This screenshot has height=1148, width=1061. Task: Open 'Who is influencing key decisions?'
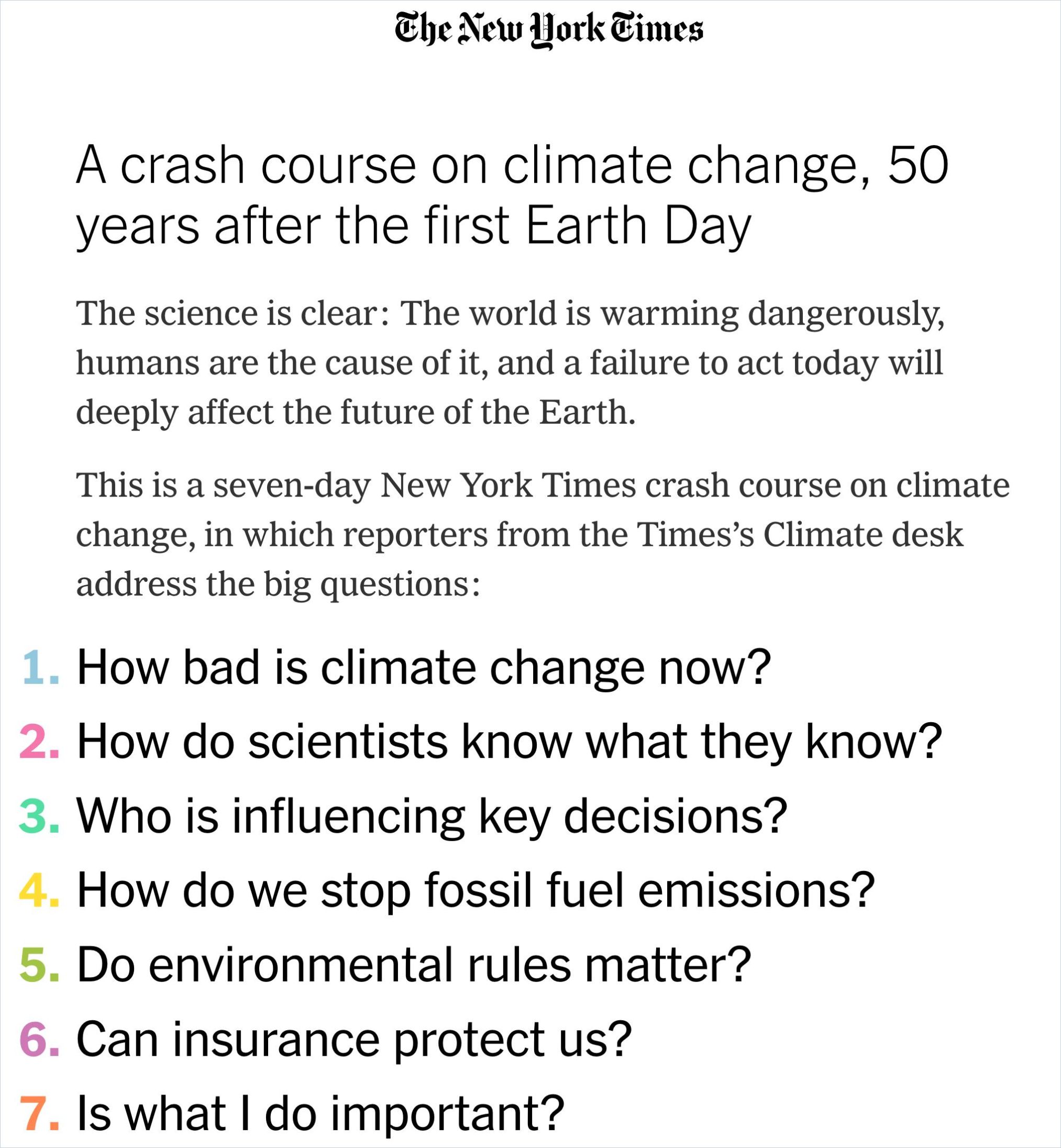(x=431, y=815)
